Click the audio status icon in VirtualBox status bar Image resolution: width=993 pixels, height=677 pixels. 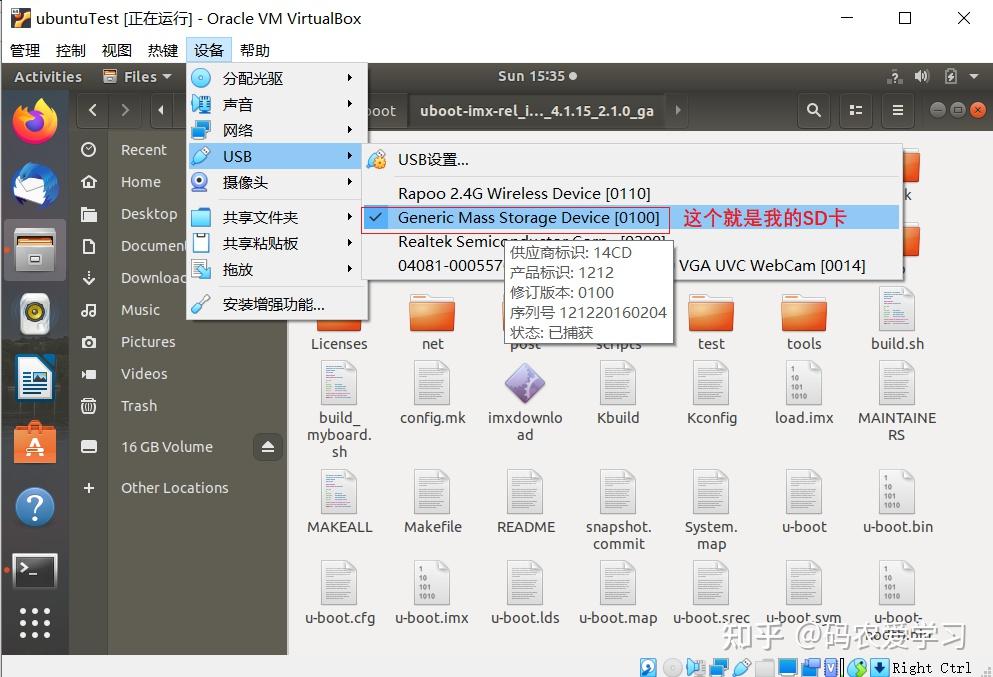(695, 666)
